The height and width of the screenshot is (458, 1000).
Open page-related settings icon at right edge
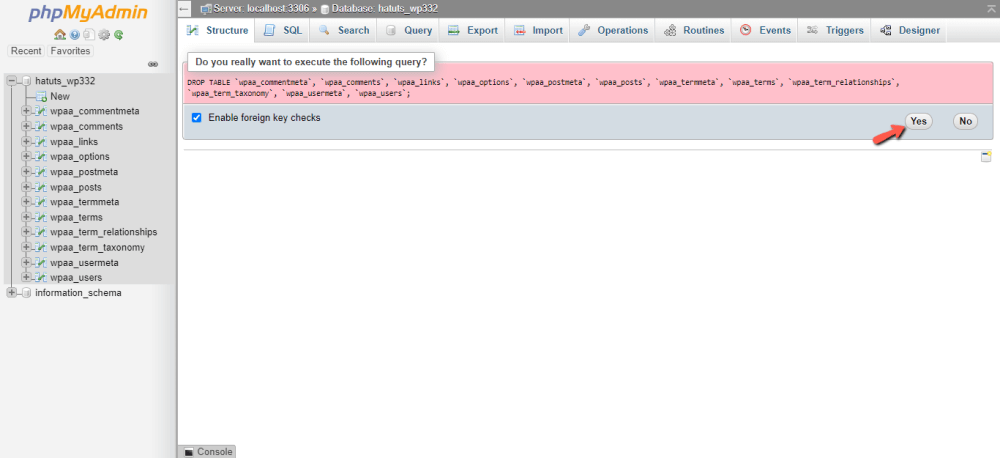point(986,157)
